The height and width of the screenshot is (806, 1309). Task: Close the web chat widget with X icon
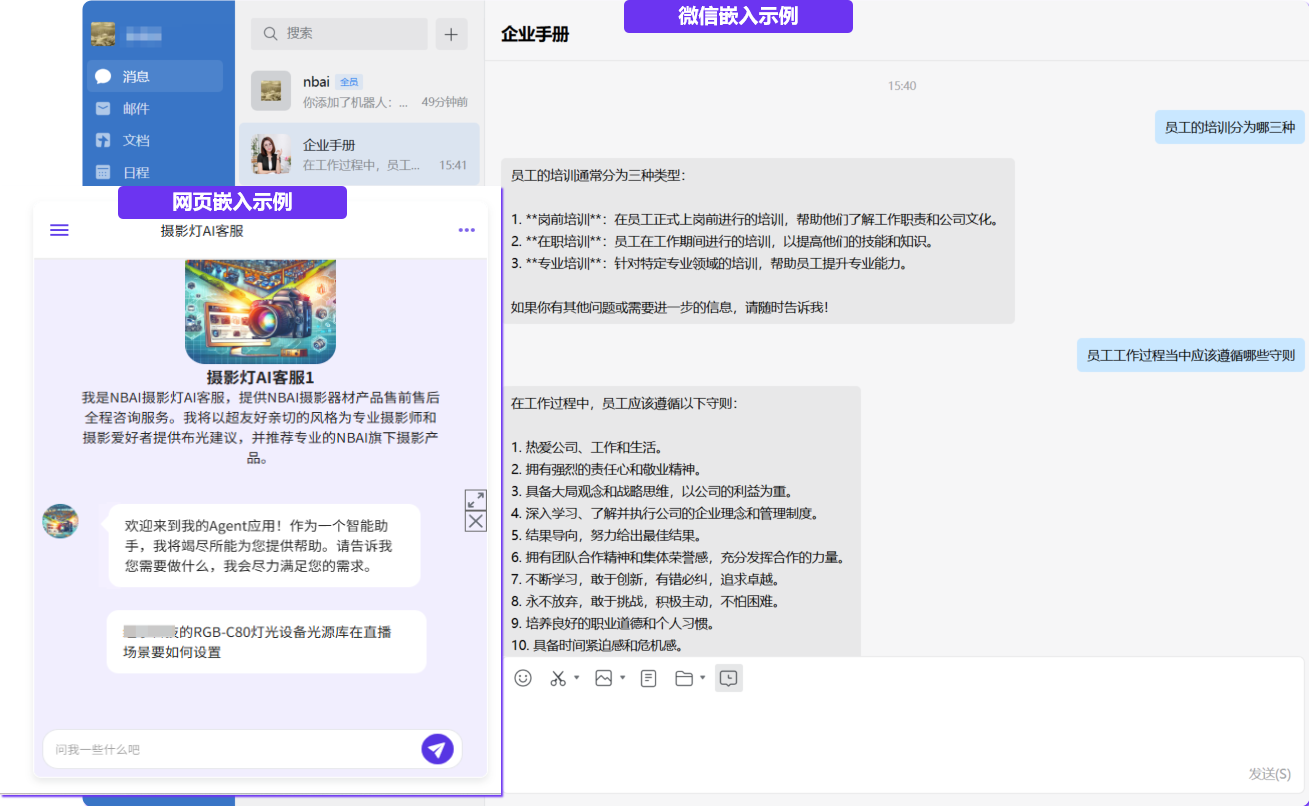coord(476,521)
